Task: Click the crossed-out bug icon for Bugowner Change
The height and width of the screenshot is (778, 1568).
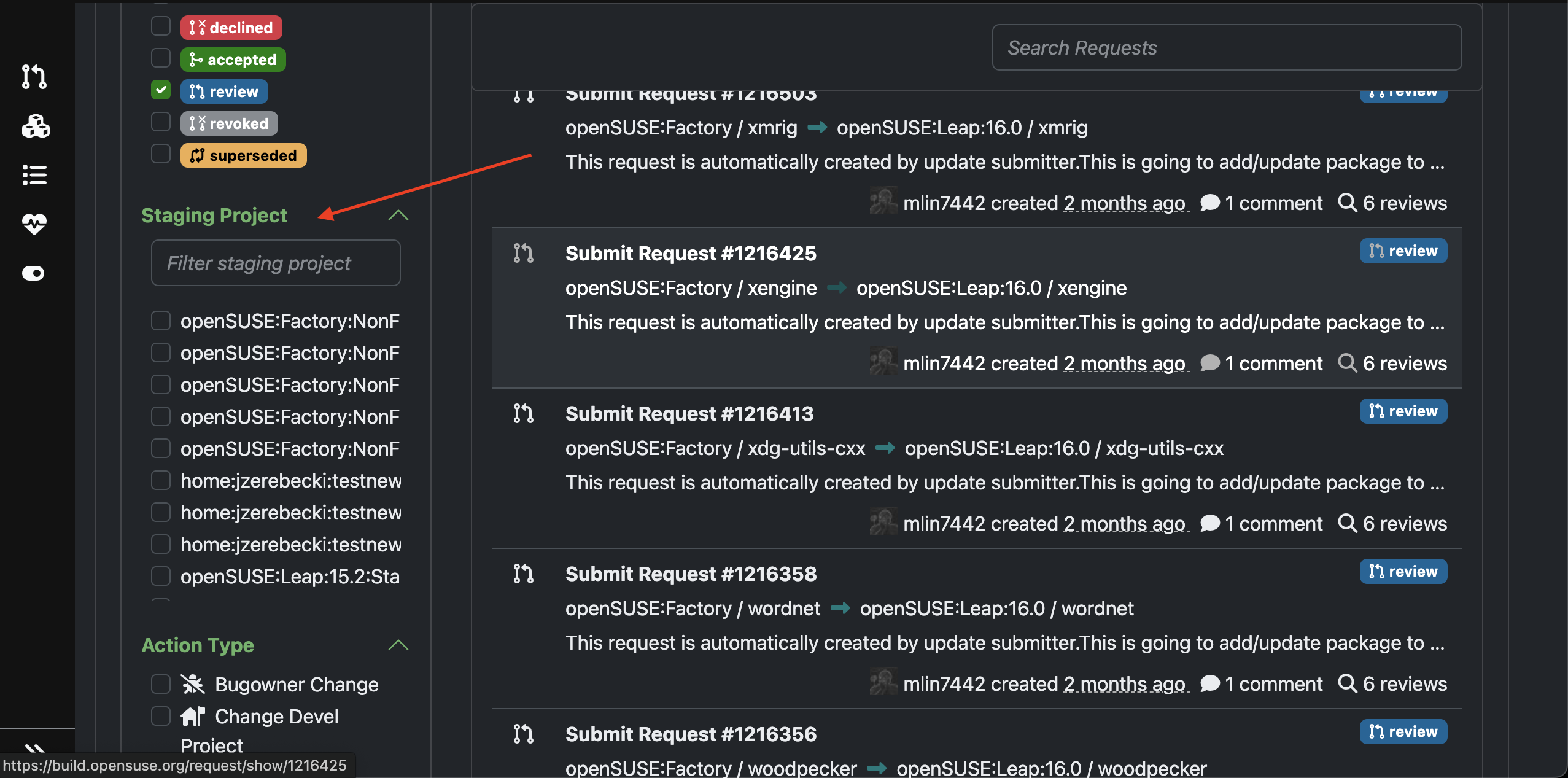Action: (x=192, y=683)
